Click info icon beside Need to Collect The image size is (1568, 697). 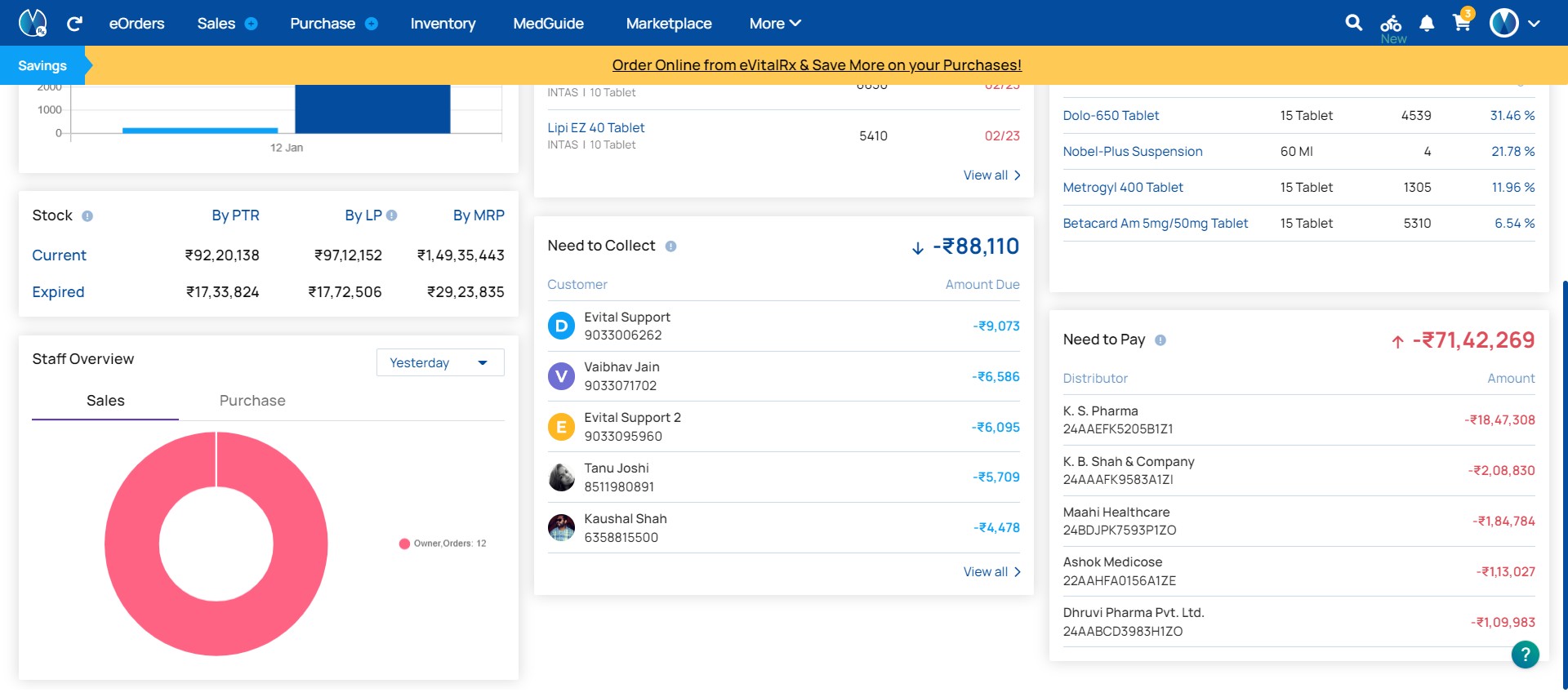[670, 246]
